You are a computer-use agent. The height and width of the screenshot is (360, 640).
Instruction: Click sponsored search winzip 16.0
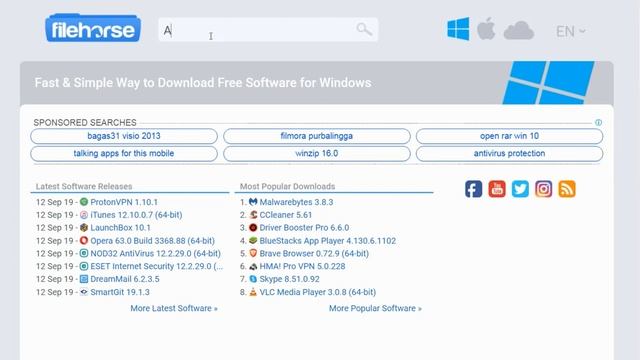pos(317,153)
